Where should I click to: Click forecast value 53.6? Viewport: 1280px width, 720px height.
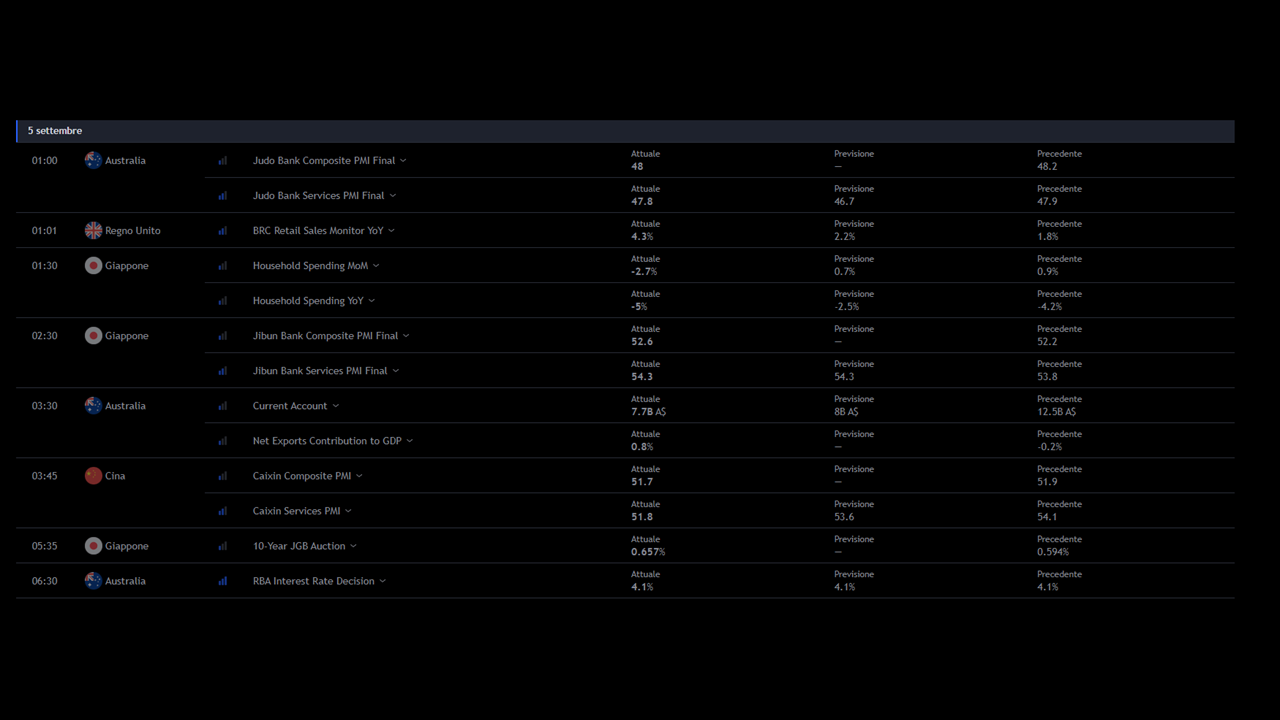pyautogui.click(x=844, y=517)
